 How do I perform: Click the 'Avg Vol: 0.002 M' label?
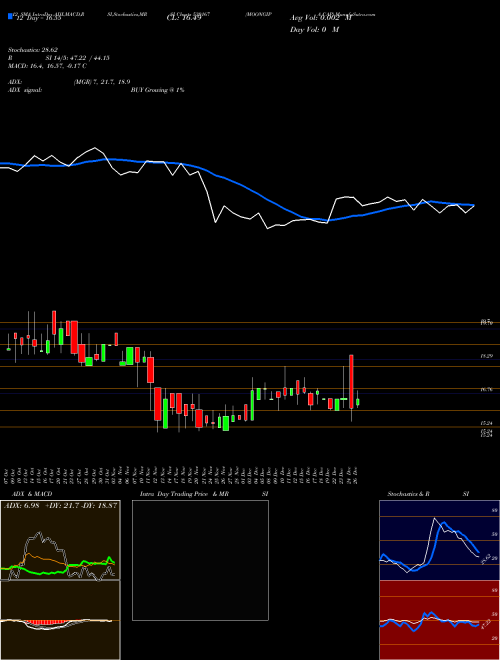(x=321, y=18)
